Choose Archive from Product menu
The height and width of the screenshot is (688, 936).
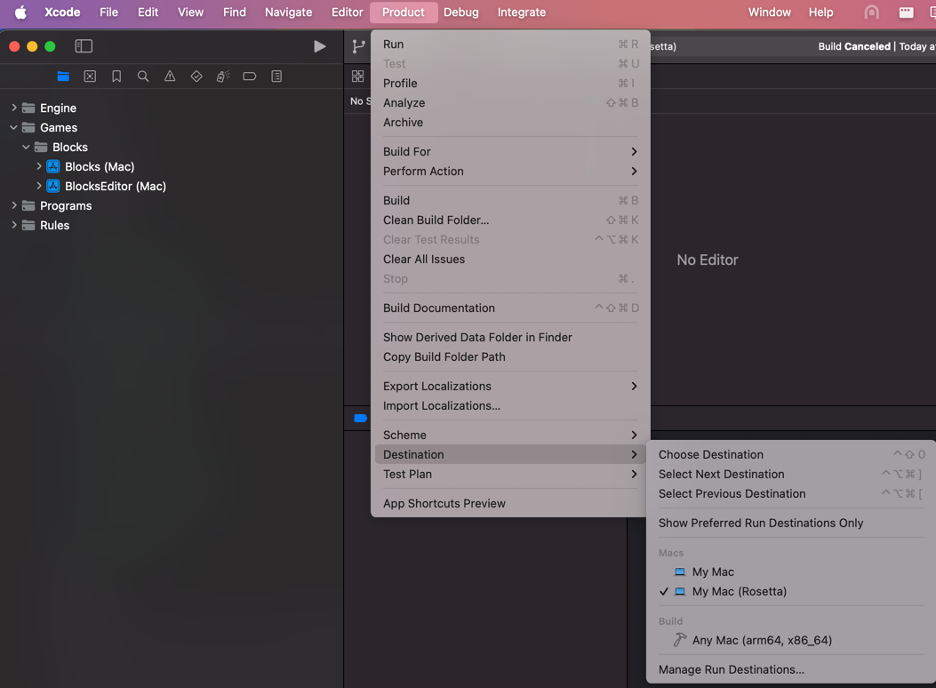[x=510, y=122]
